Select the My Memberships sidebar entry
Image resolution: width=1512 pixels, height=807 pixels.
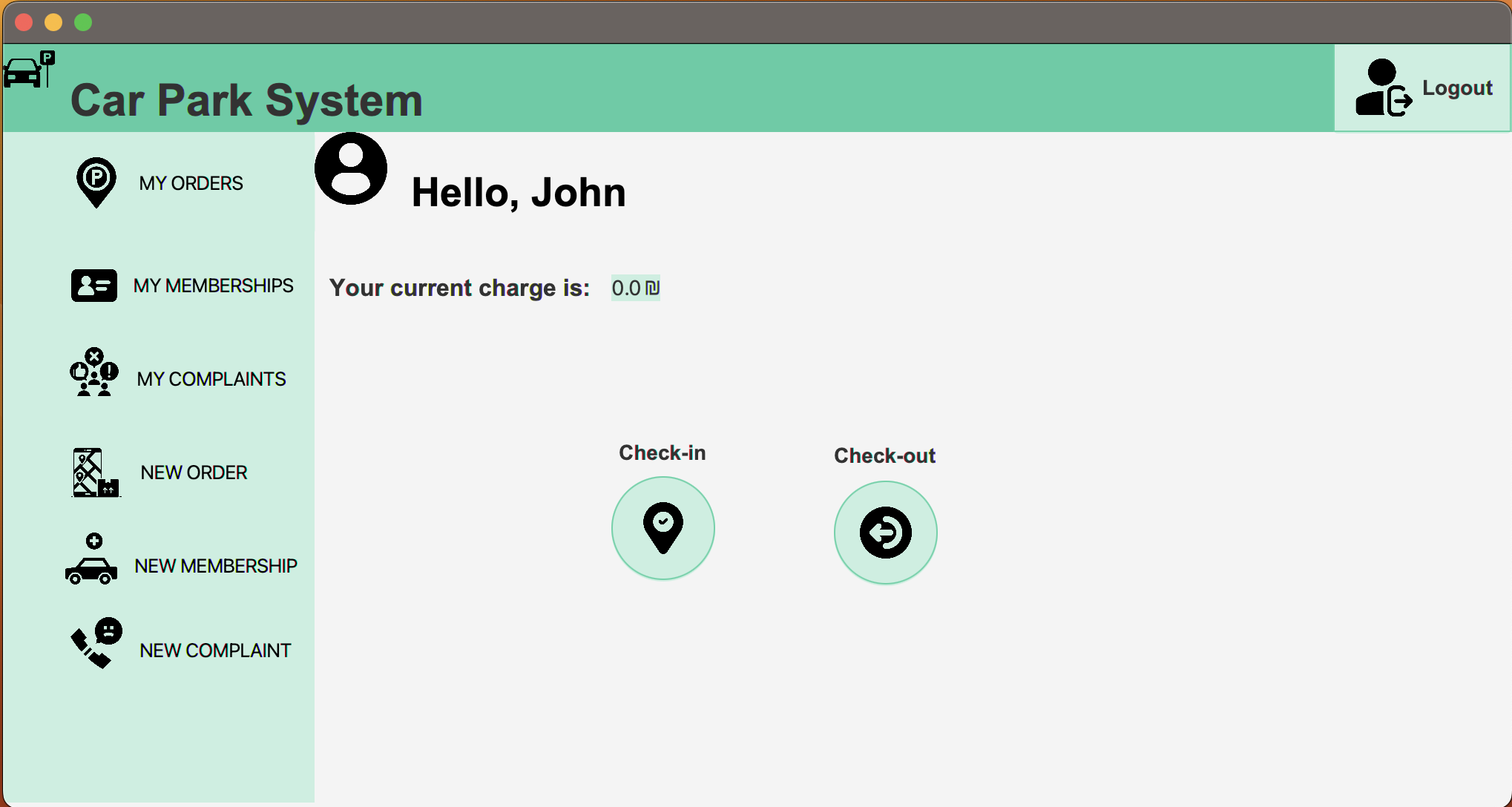pos(214,286)
